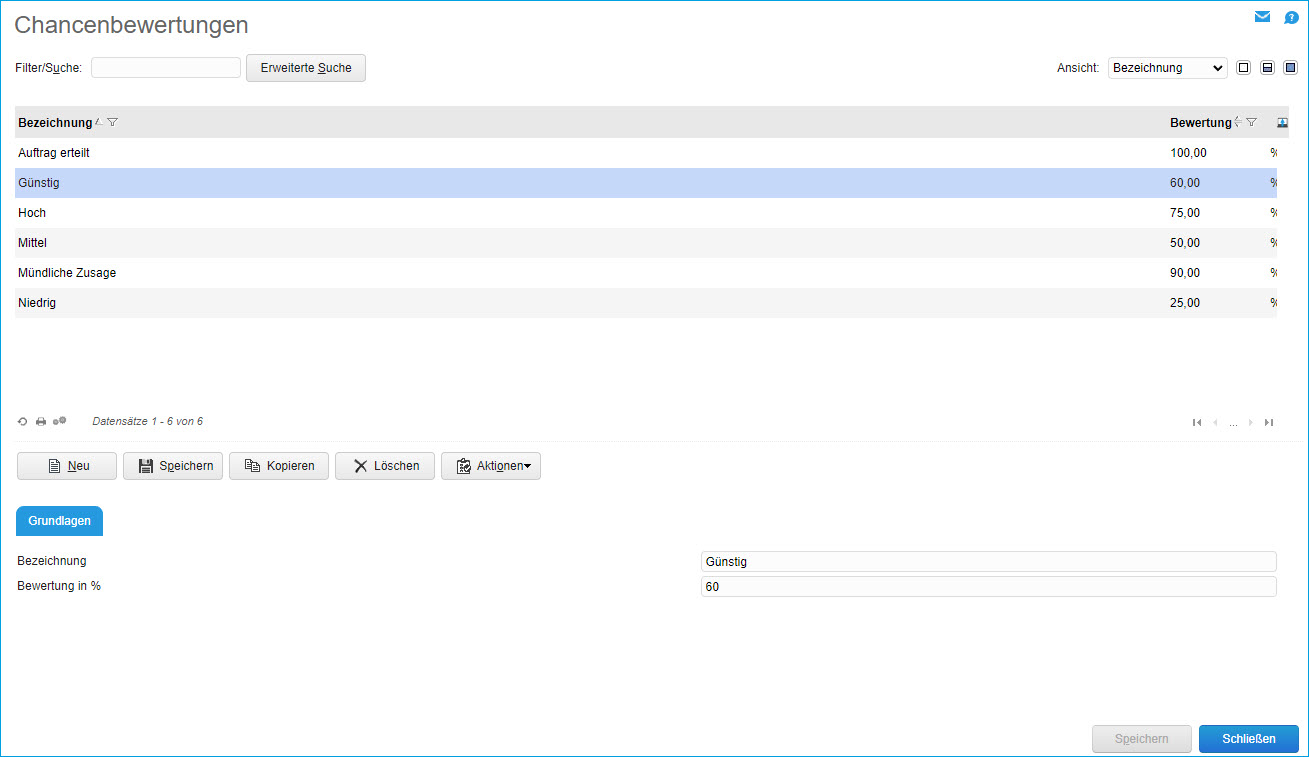Select the Günstig row in the table

point(646,183)
